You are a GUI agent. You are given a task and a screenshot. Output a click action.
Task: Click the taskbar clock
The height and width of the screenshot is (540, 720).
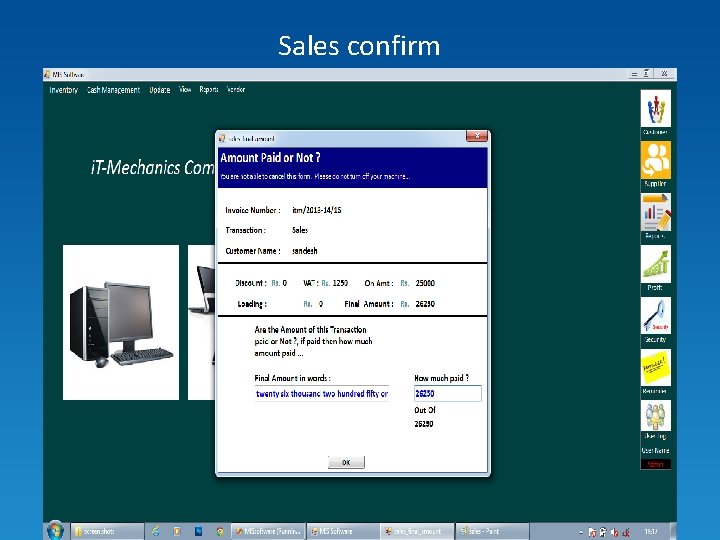tap(651, 531)
